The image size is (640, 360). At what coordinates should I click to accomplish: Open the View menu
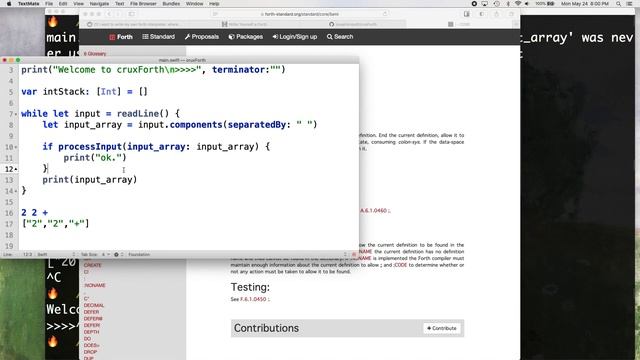pos(78,4)
